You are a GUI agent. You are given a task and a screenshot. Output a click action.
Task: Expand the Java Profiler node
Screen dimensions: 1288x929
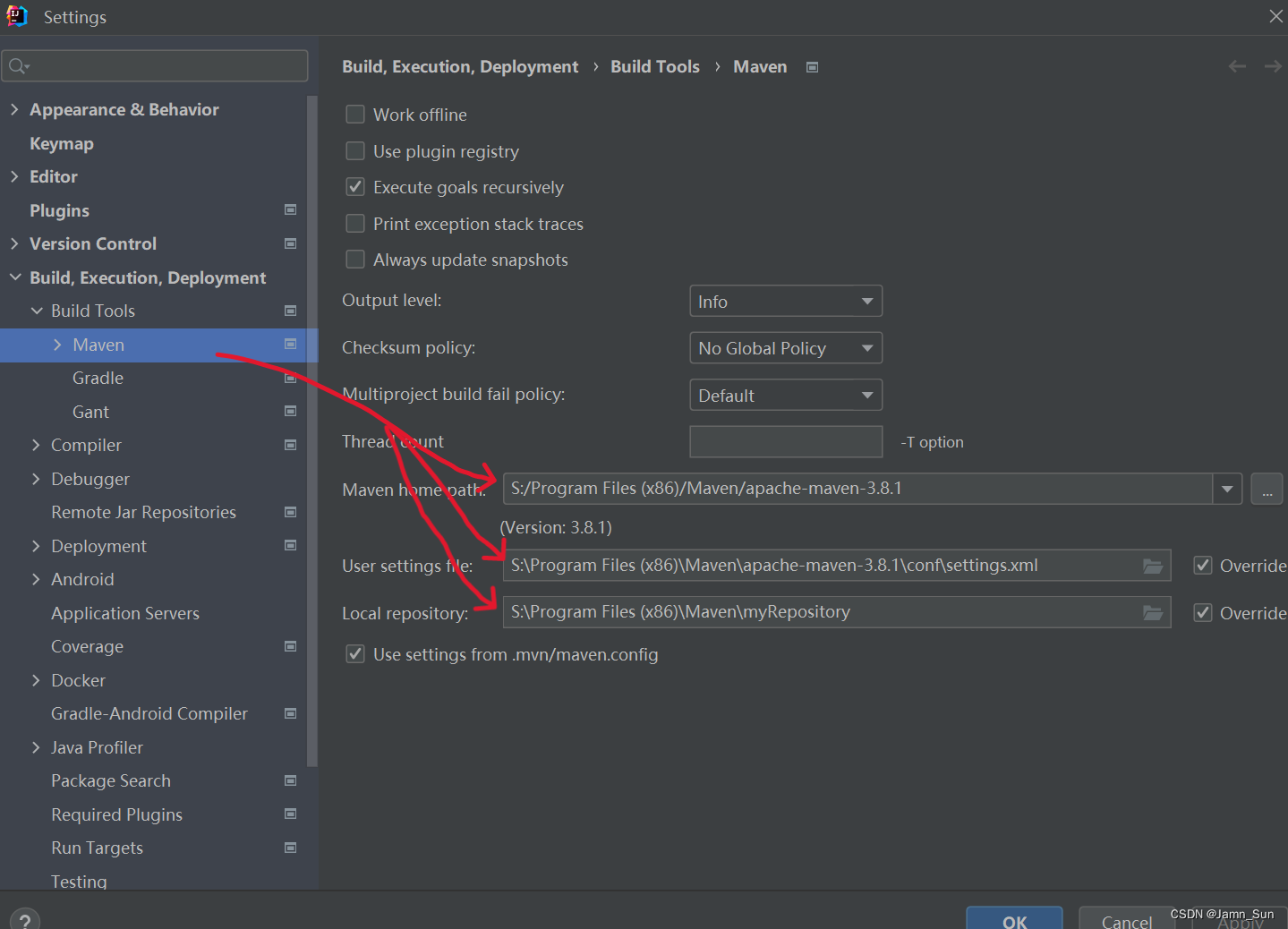36,747
